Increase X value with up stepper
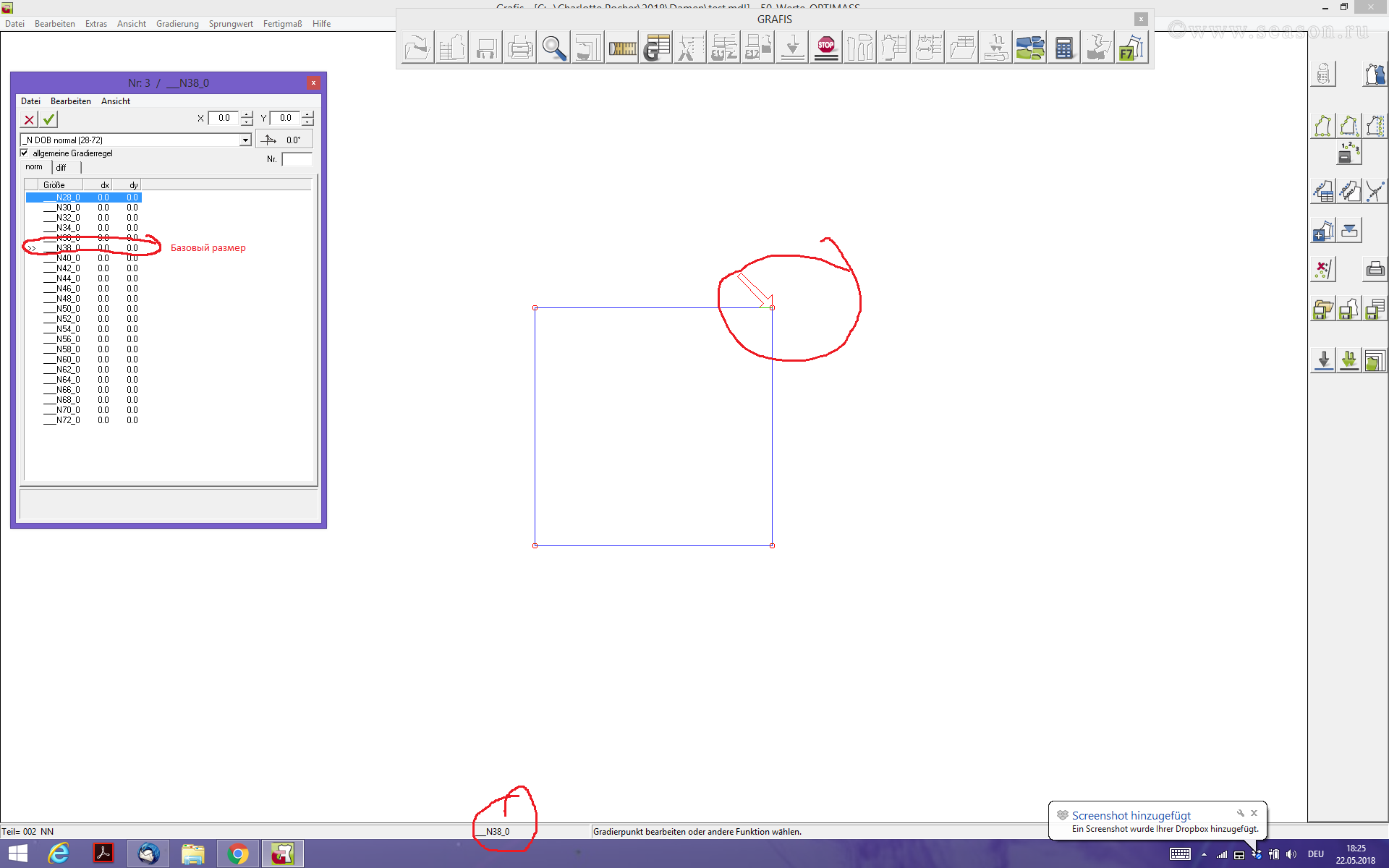 247,114
